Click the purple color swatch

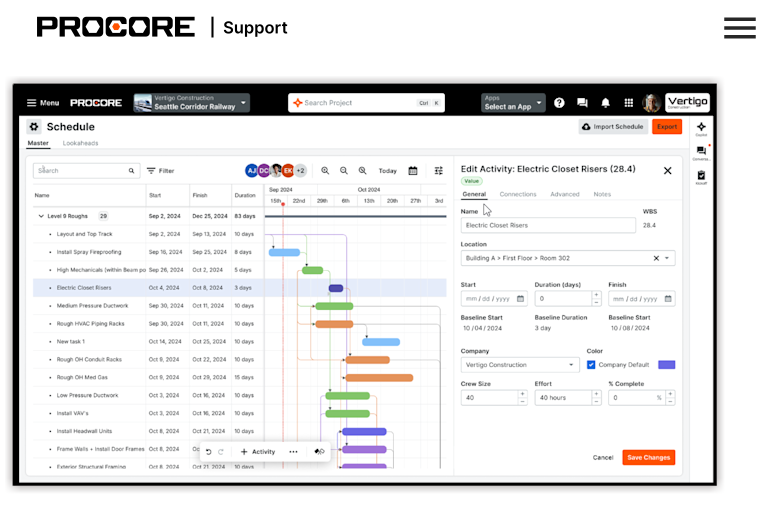666,365
